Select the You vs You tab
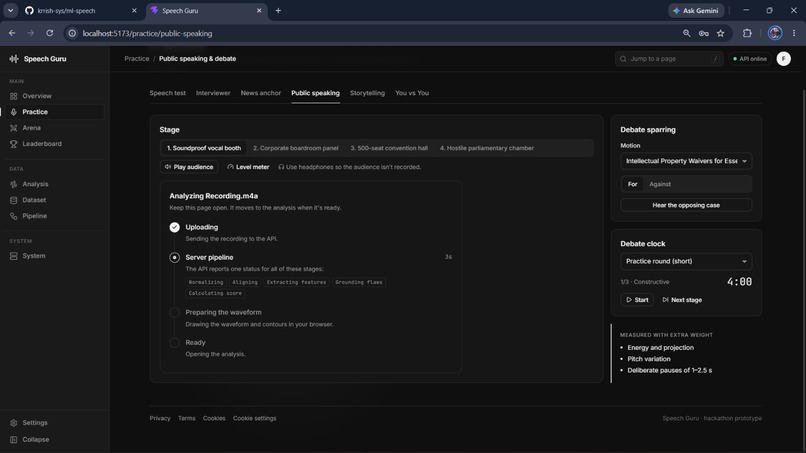Screen dimensions: 806x453 pos(412,93)
